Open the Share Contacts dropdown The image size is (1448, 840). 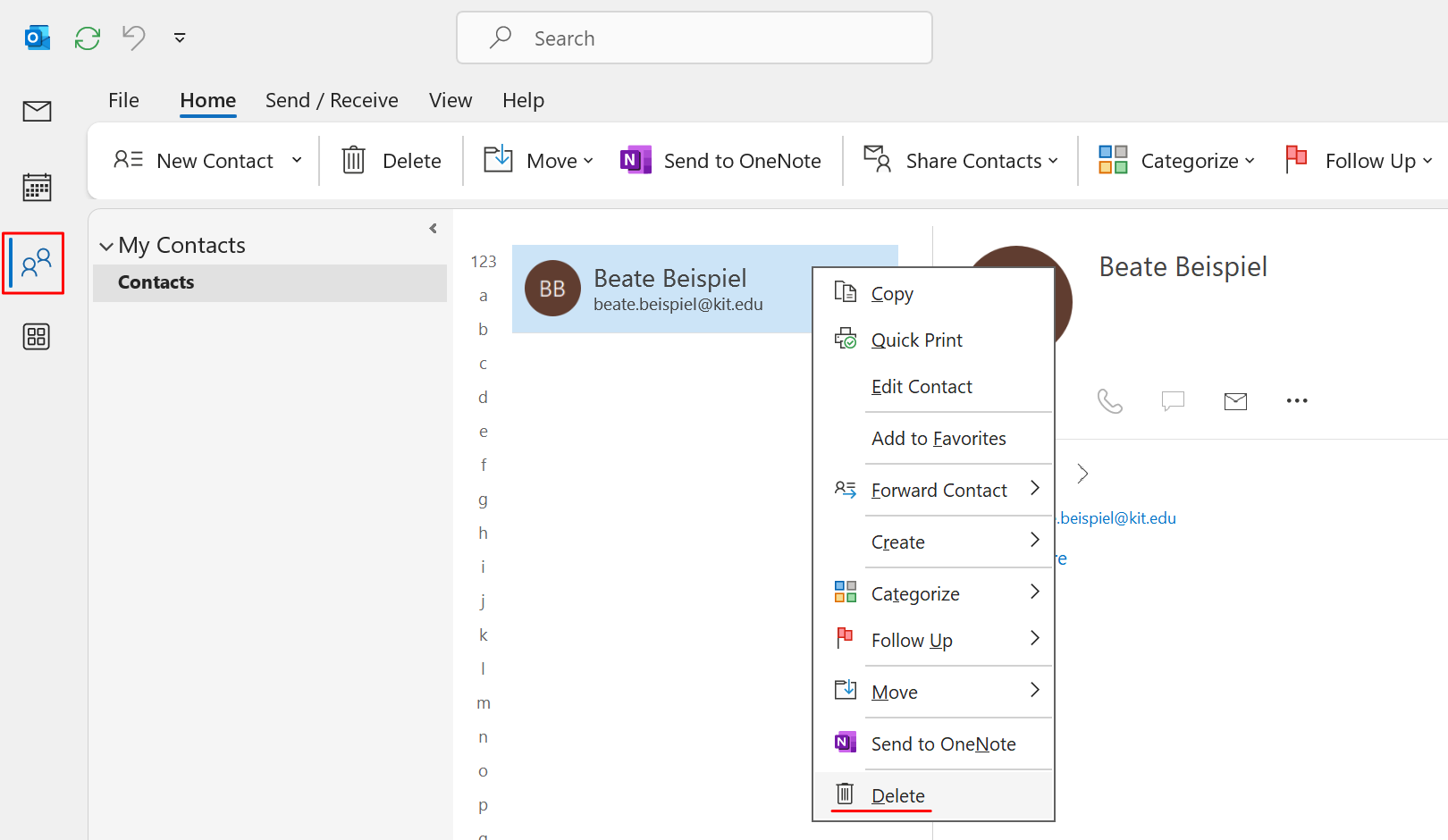pos(961,161)
